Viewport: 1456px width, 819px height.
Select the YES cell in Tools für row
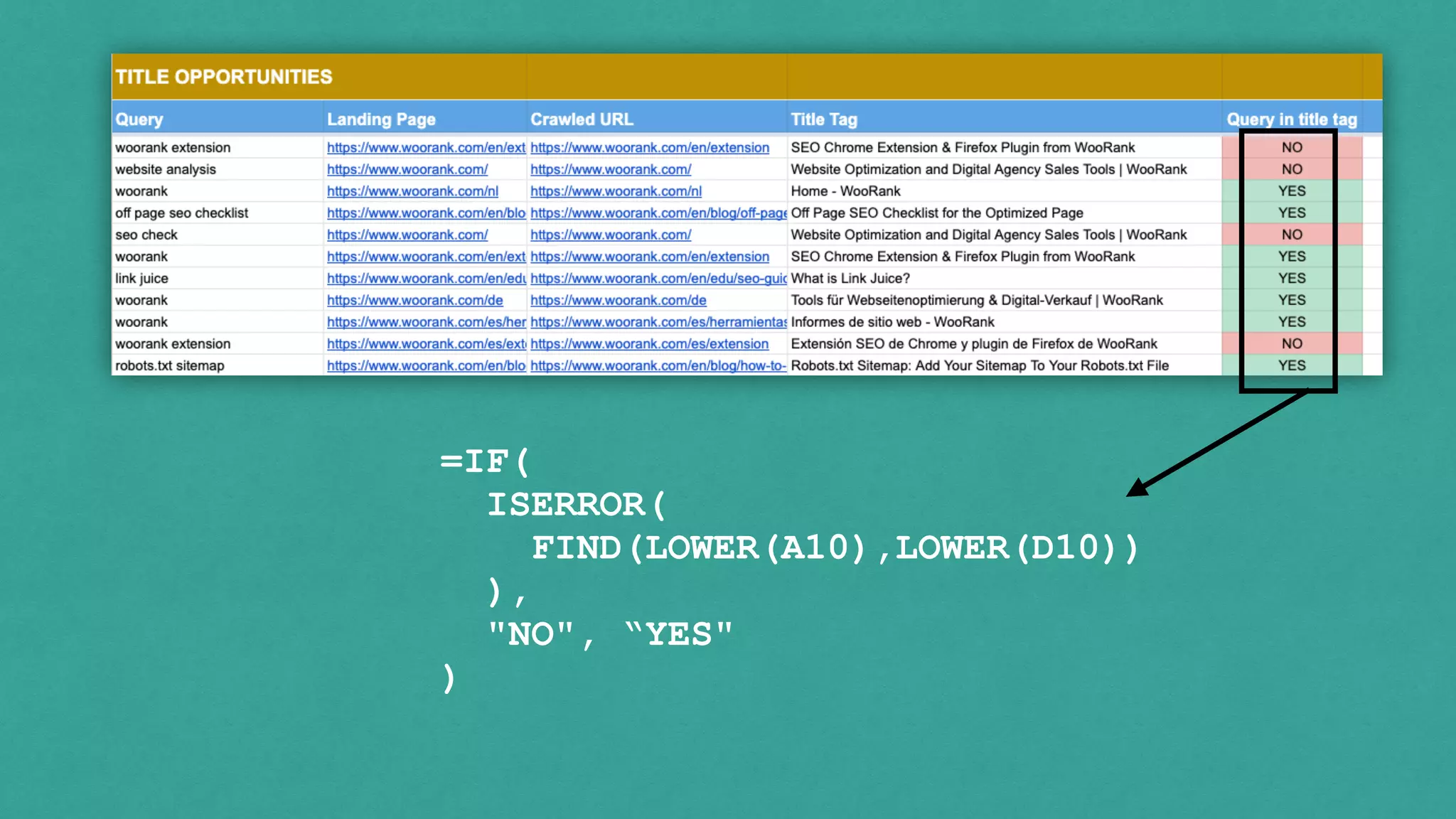point(1292,300)
